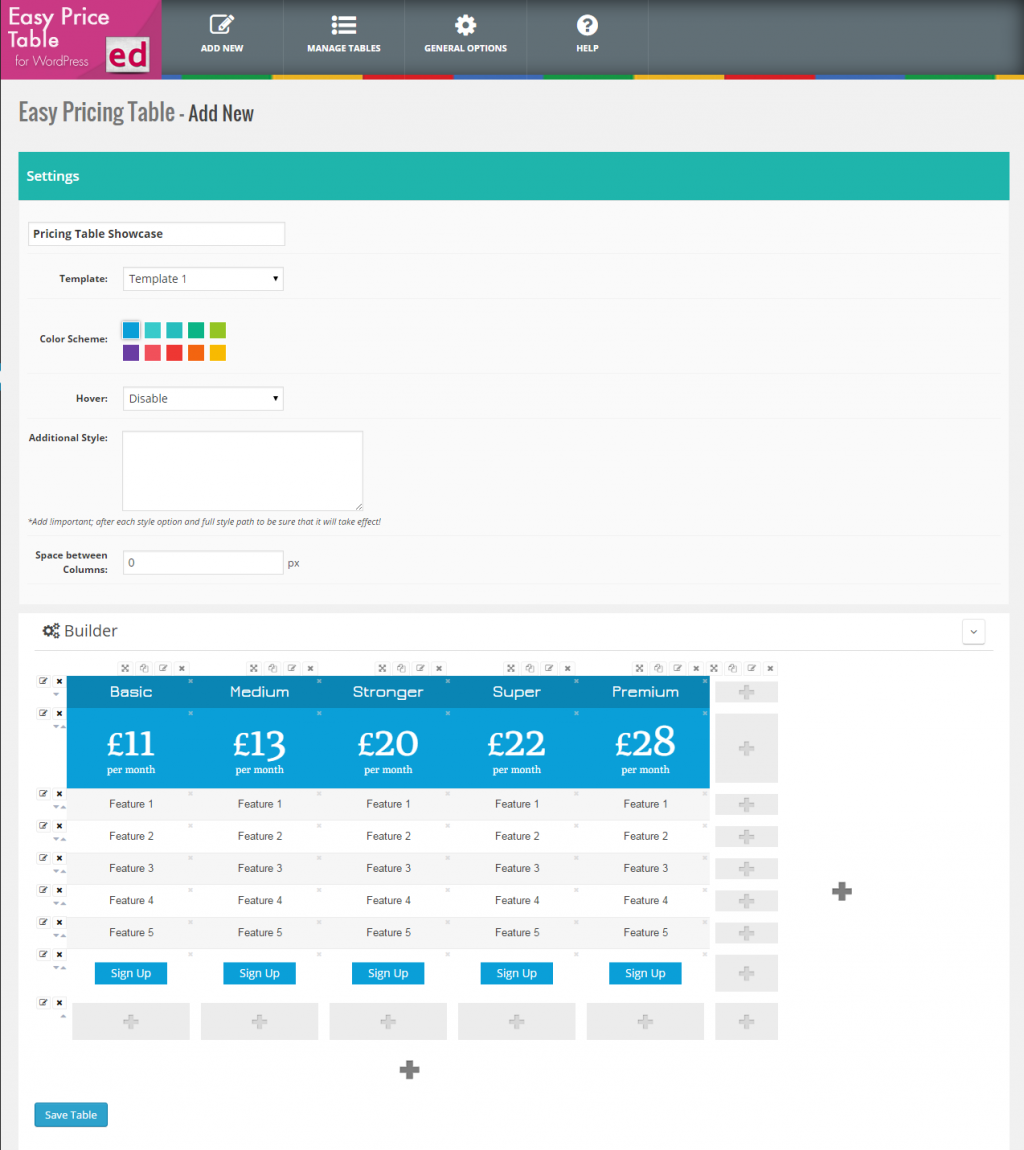Click the move icon above the Medium column
The image size is (1024, 1150).
tap(253, 667)
